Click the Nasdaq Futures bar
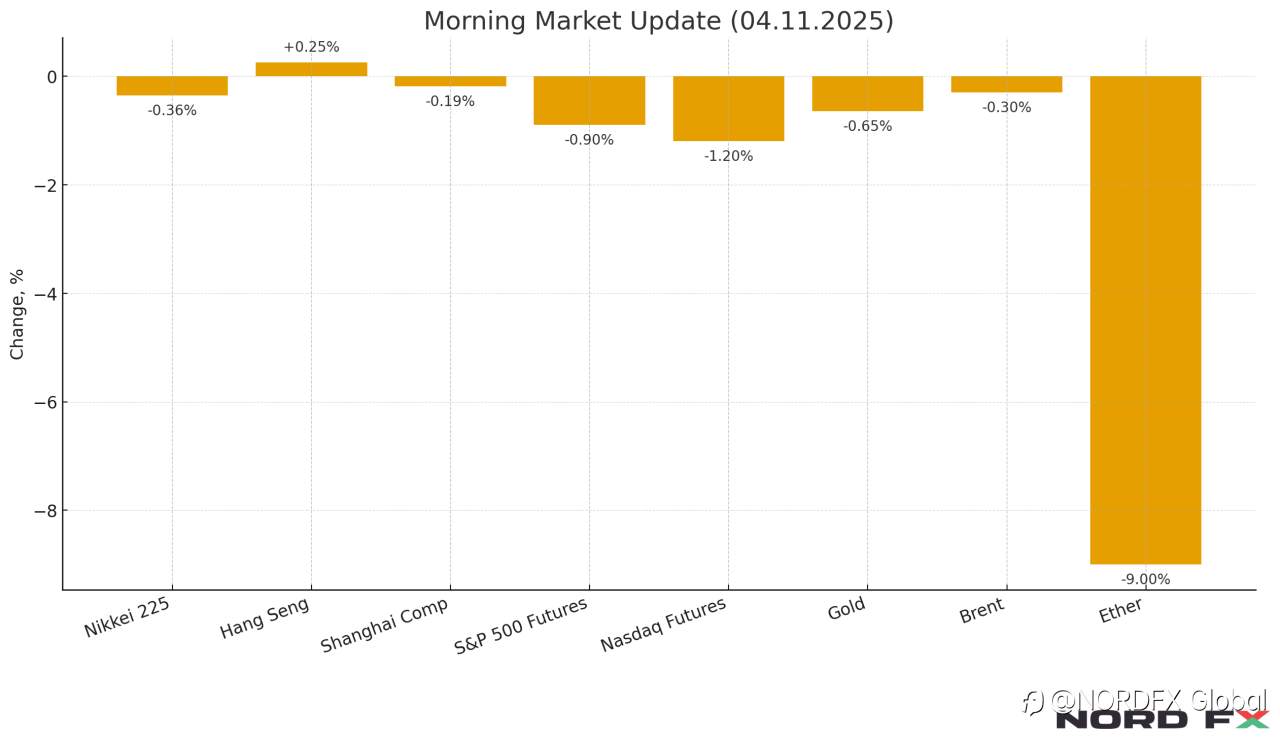Screen dimensions: 1280x739 [x=728, y=108]
